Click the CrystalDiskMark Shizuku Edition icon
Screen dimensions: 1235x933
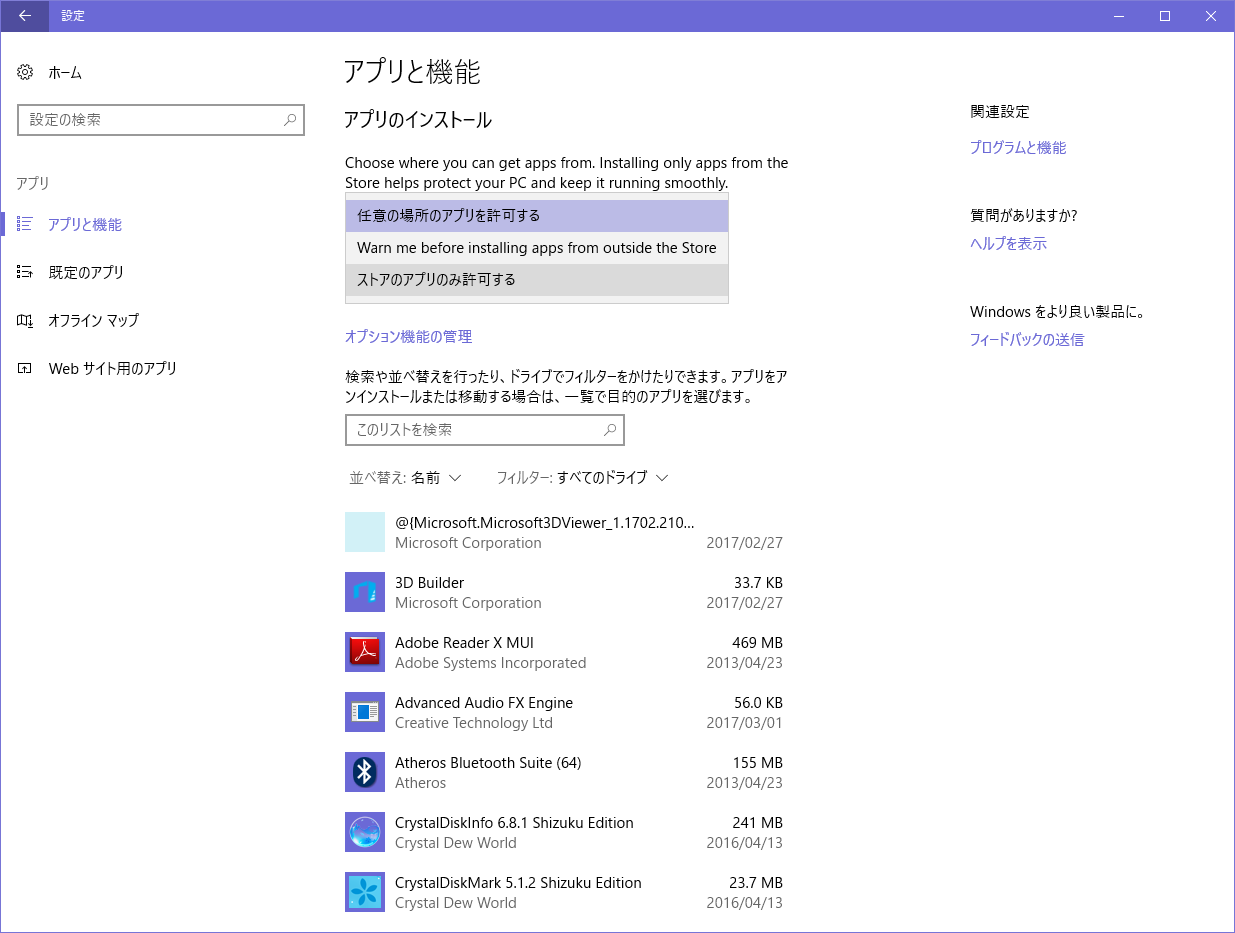(x=365, y=892)
